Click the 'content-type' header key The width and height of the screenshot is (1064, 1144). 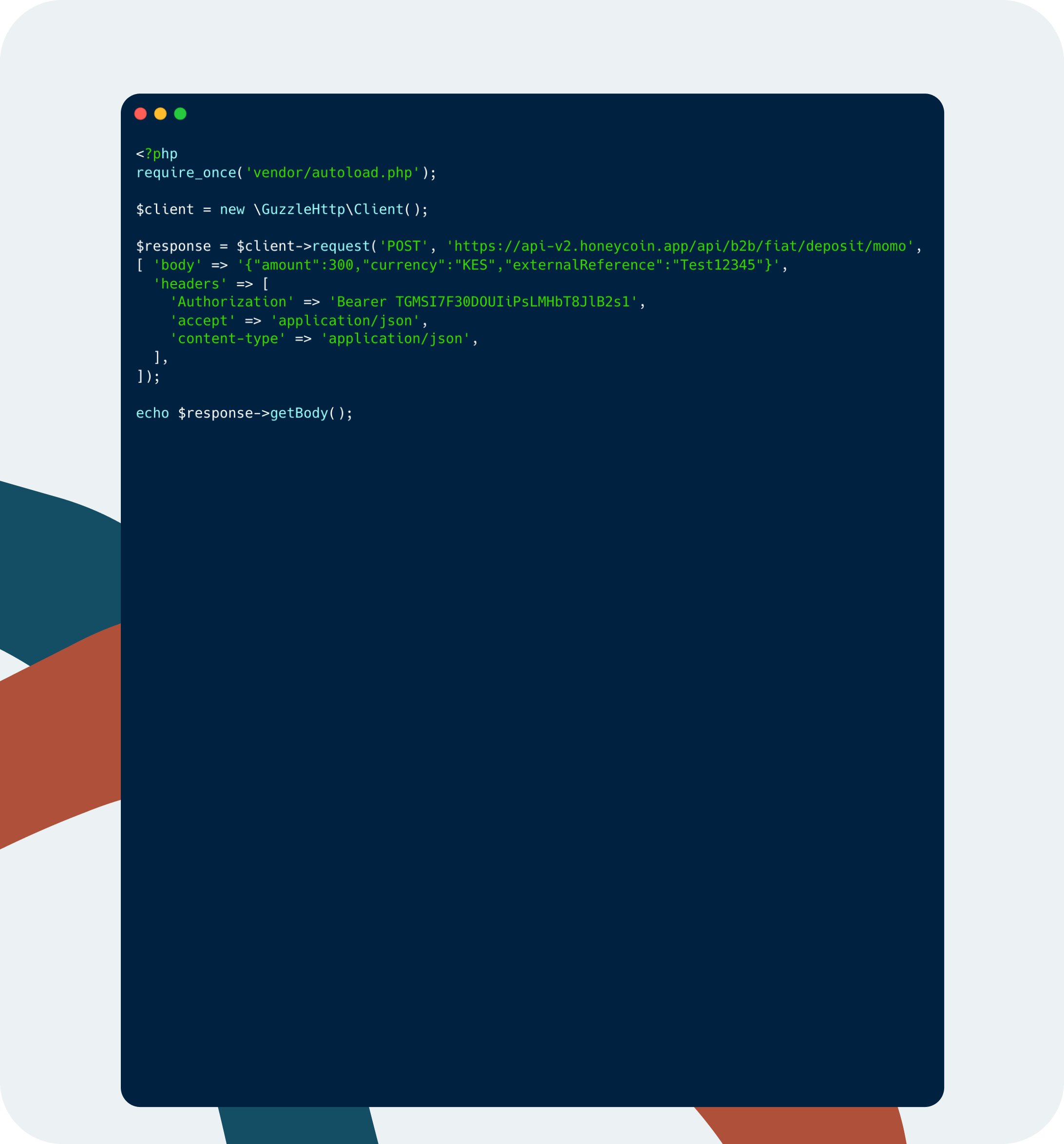[228, 339]
